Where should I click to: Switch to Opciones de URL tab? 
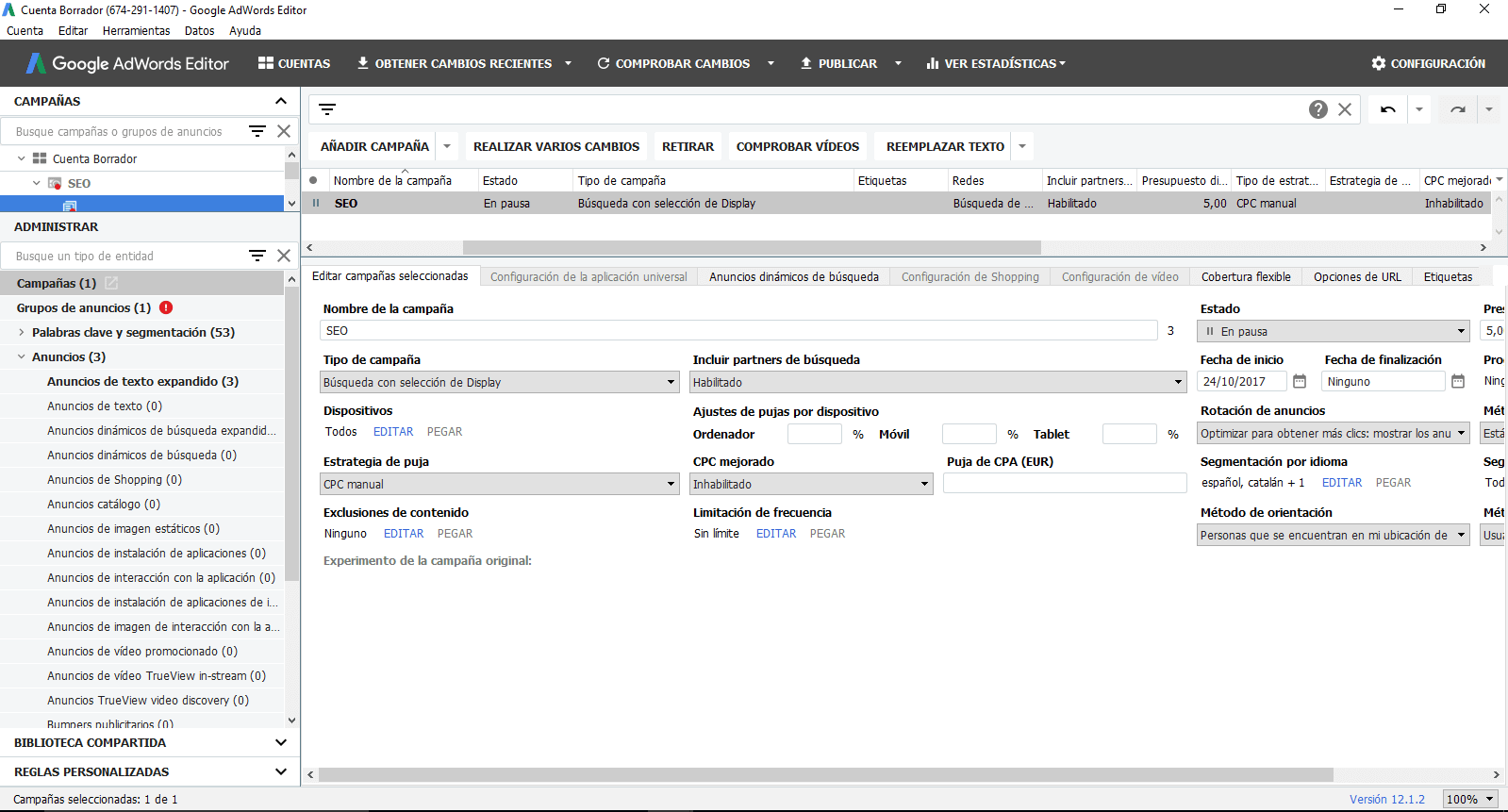tap(1357, 276)
